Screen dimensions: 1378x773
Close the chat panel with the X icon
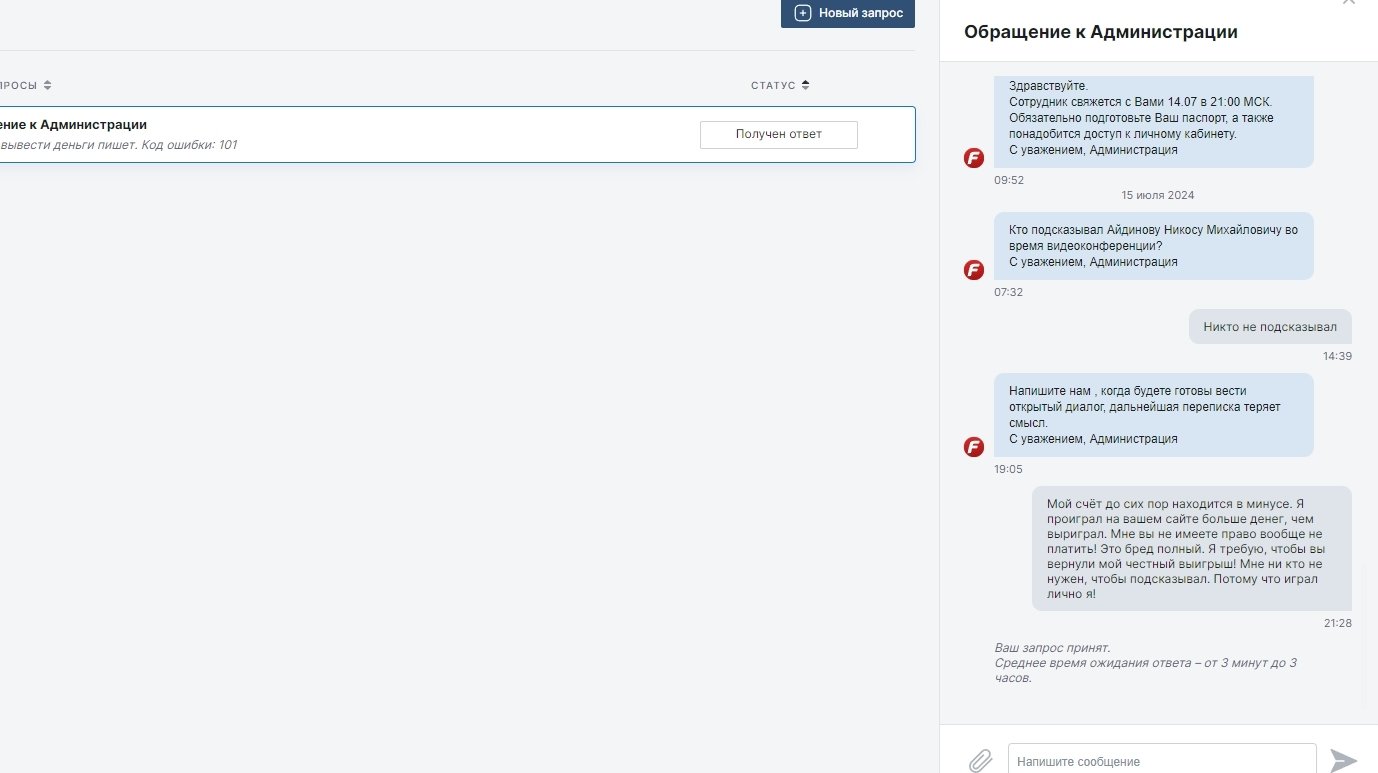coord(1348,3)
